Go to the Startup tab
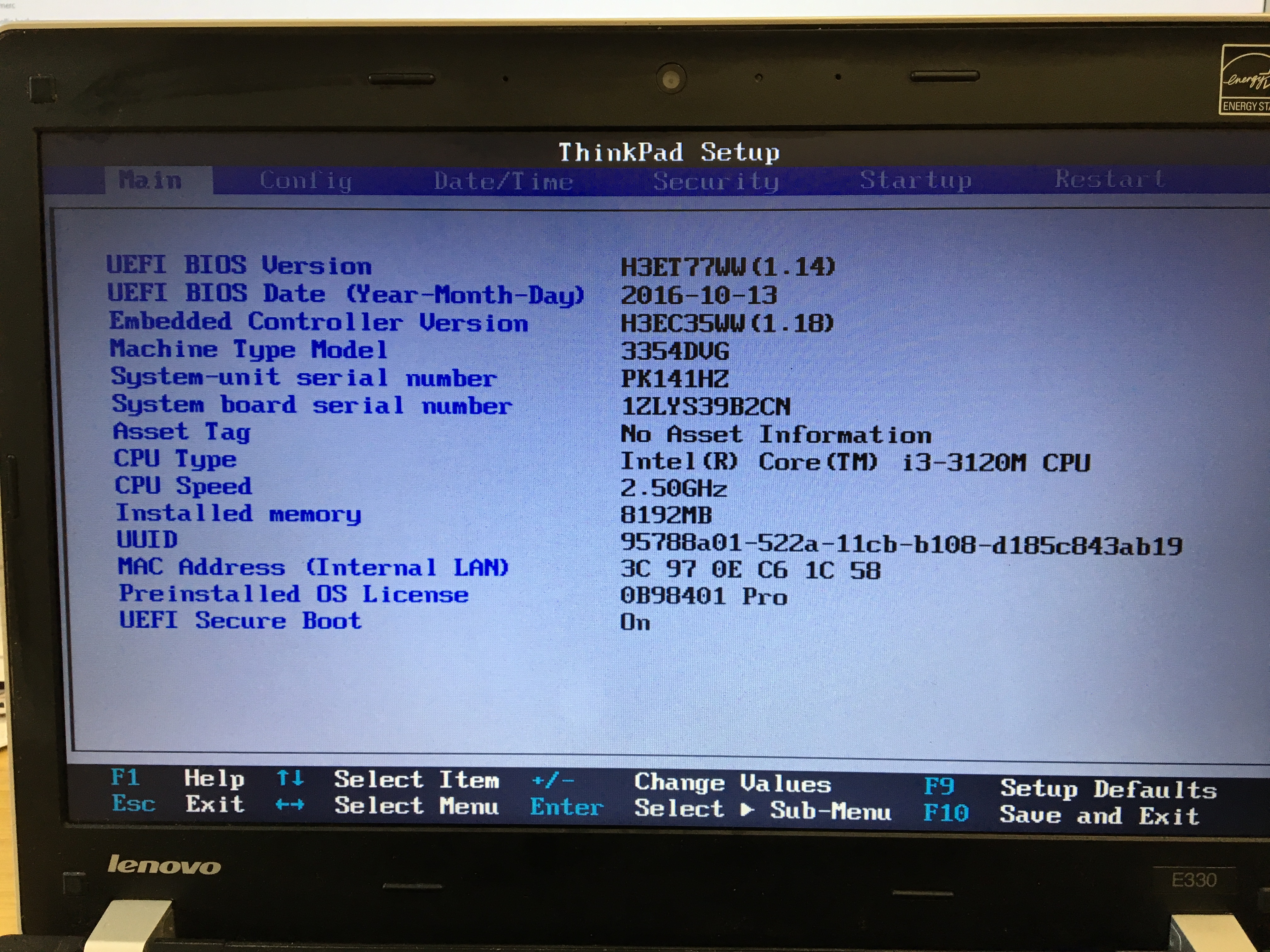Image resolution: width=1270 pixels, height=952 pixels. click(x=916, y=180)
